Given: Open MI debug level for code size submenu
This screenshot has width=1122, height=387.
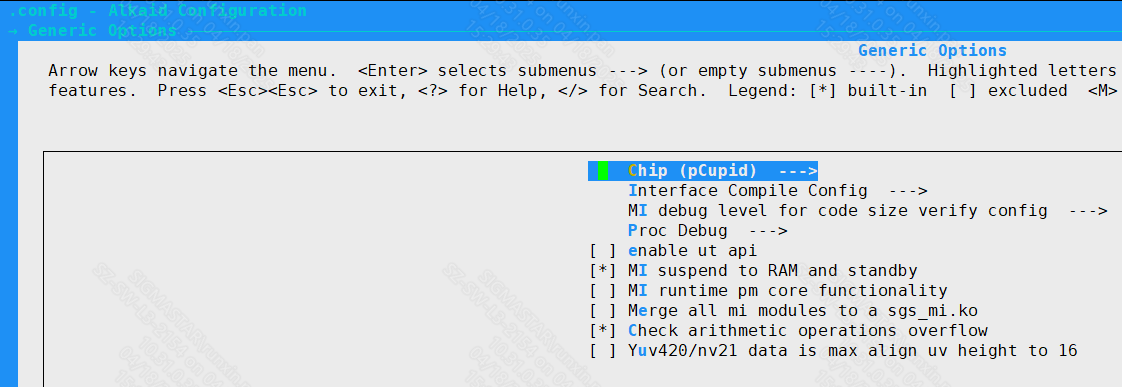Looking at the screenshot, I should click(x=867, y=211).
